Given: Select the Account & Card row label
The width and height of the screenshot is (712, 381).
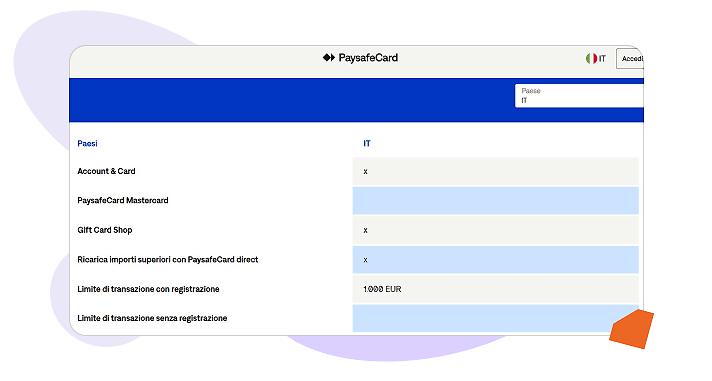Looking at the screenshot, I should tap(106, 171).
